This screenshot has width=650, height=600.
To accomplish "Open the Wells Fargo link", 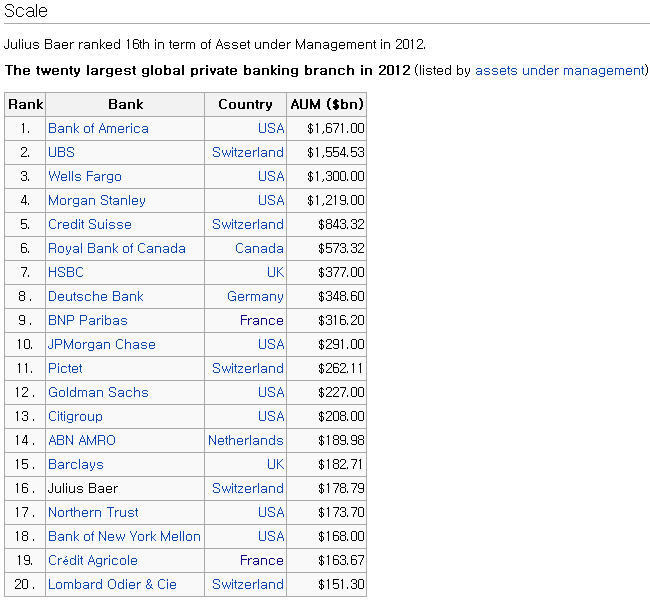I will click(x=85, y=177).
